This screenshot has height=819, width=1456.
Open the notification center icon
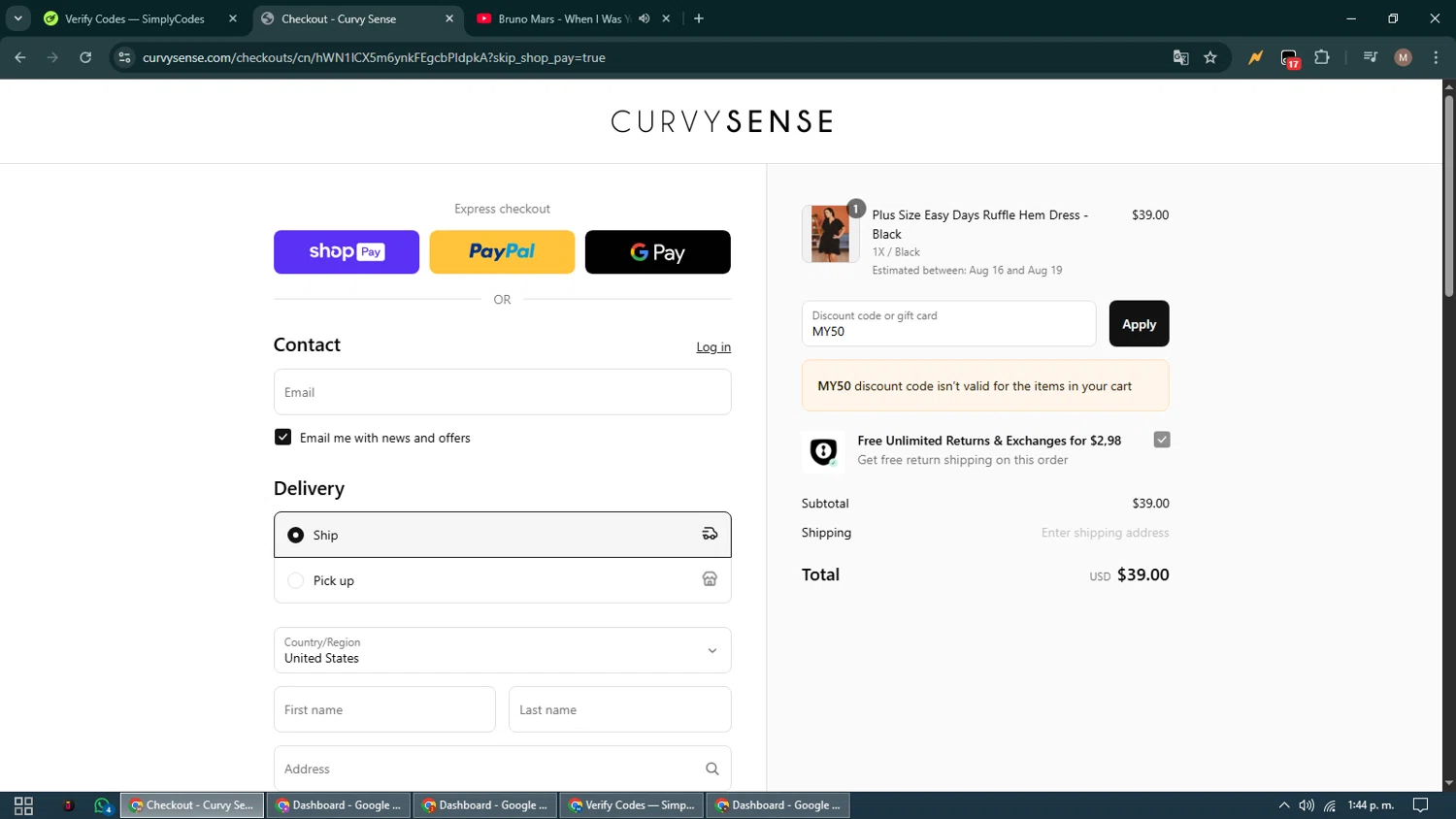pyautogui.click(x=1420, y=805)
